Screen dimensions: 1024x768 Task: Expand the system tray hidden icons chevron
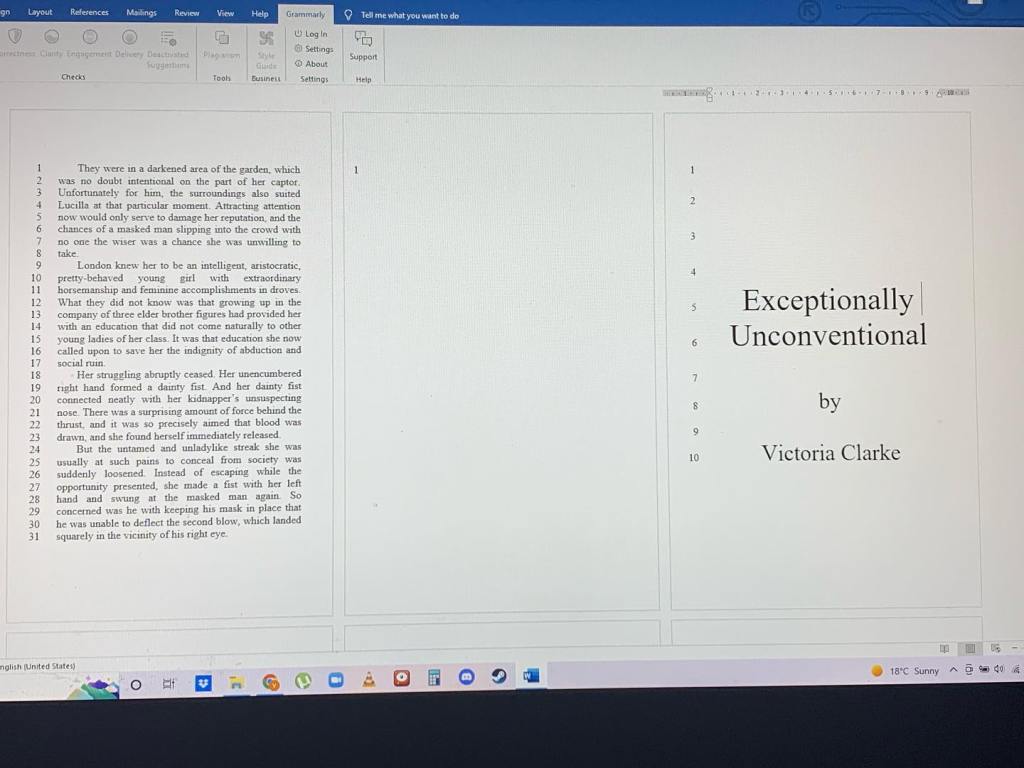pyautogui.click(x=953, y=670)
